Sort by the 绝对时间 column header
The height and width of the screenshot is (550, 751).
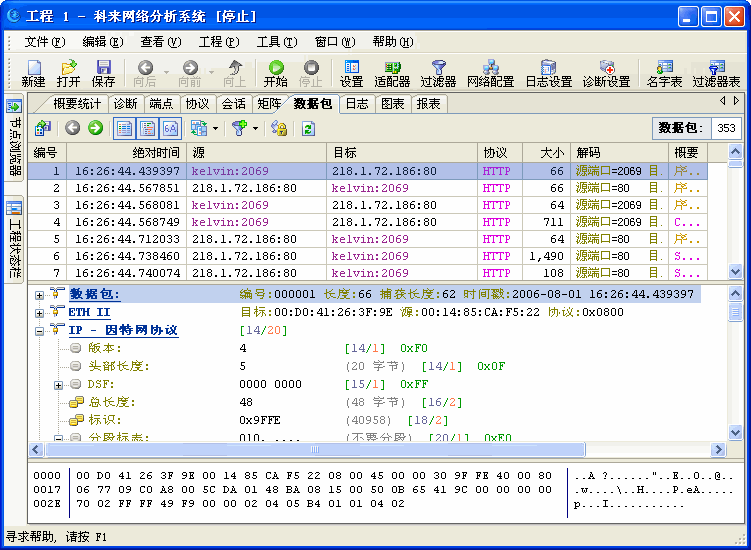tap(126, 153)
